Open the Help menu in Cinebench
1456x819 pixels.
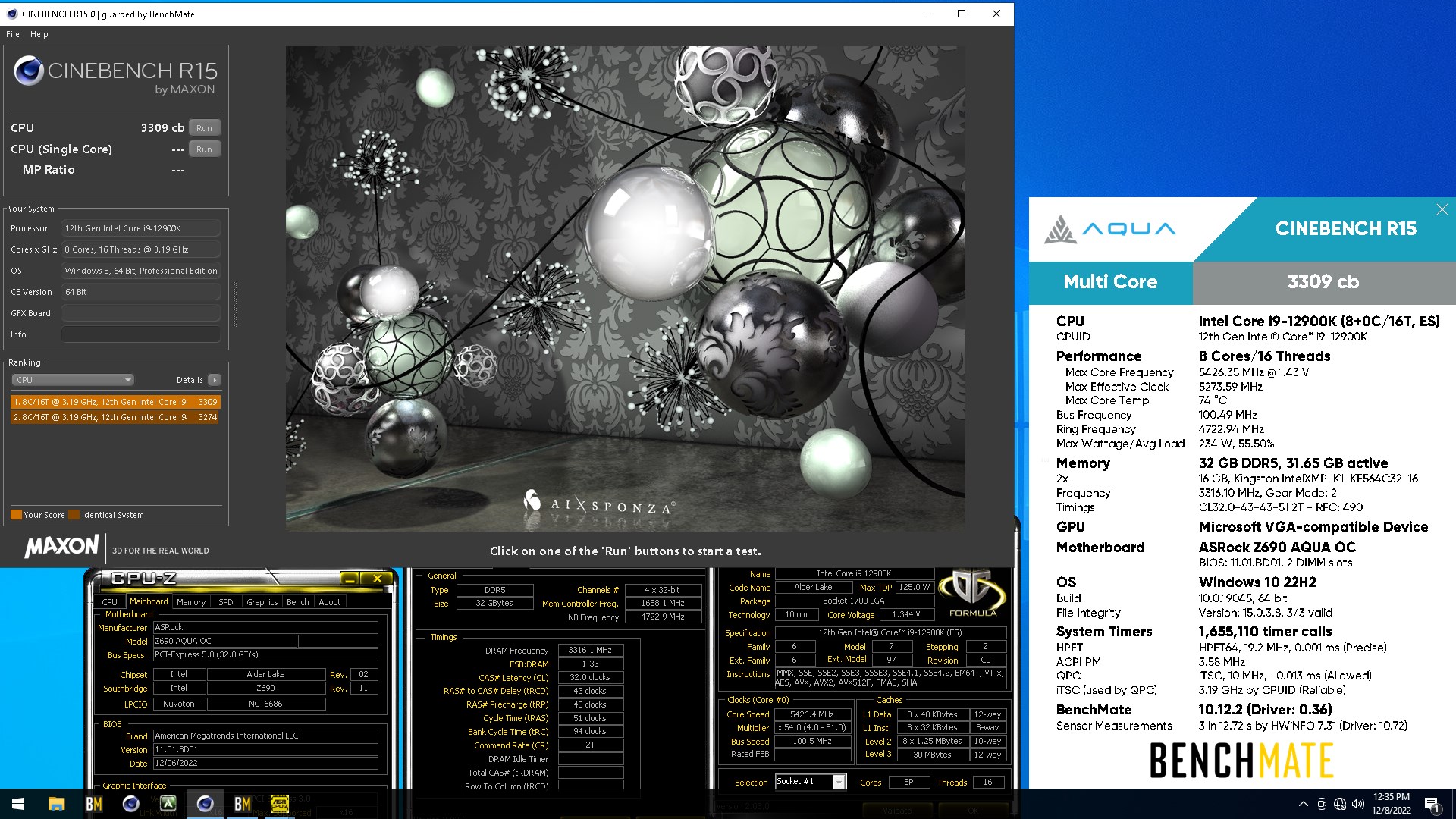(x=39, y=34)
